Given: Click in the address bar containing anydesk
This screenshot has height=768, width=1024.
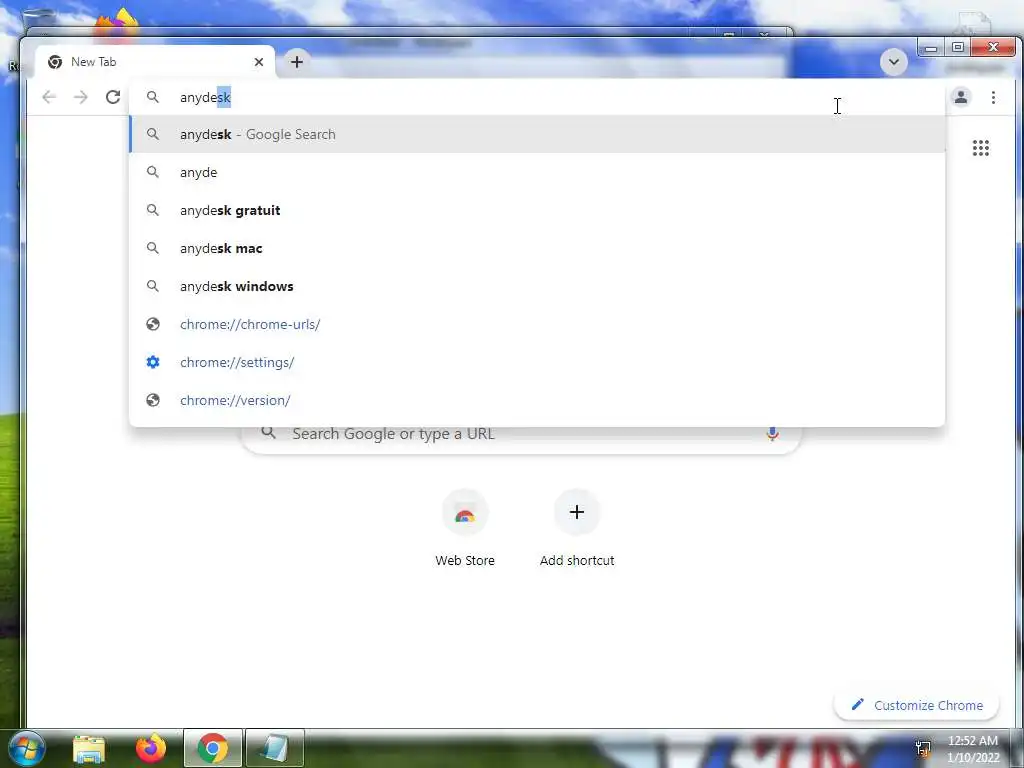Looking at the screenshot, I should pos(537,97).
